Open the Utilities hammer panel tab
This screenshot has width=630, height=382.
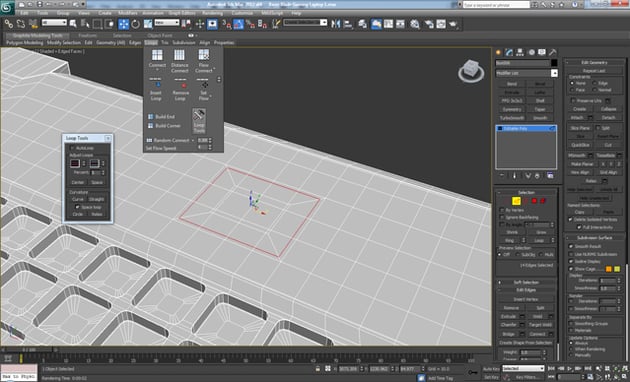(553, 52)
